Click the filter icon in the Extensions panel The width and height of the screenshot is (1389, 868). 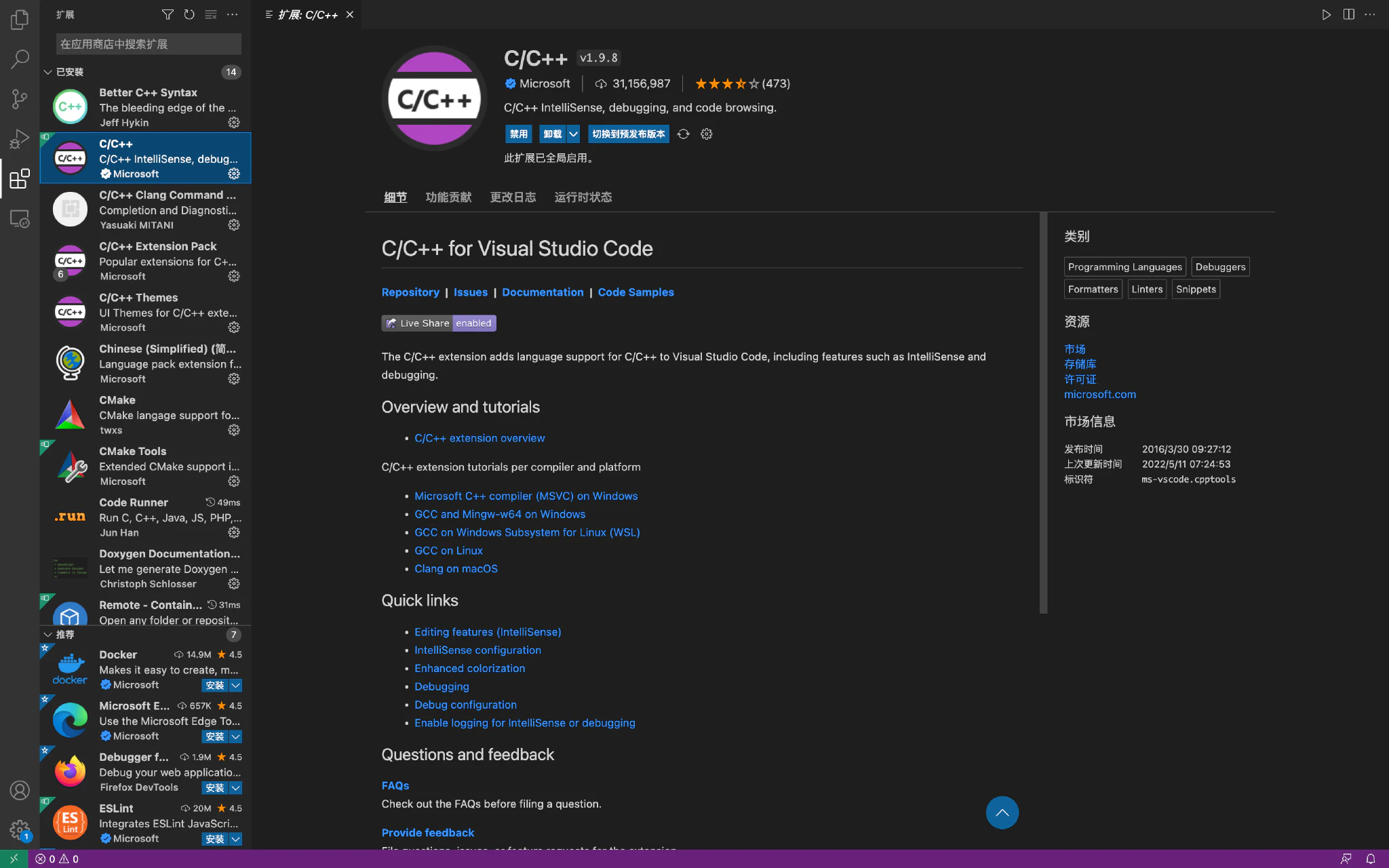168,14
